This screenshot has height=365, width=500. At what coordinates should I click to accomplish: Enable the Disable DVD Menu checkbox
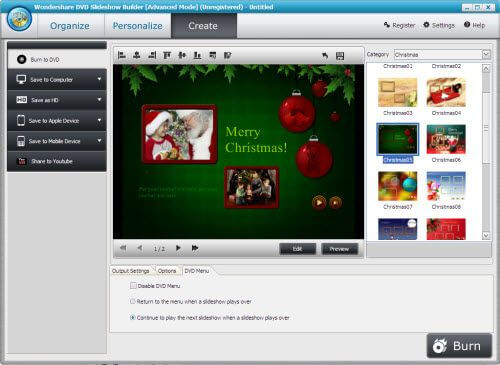[133, 286]
